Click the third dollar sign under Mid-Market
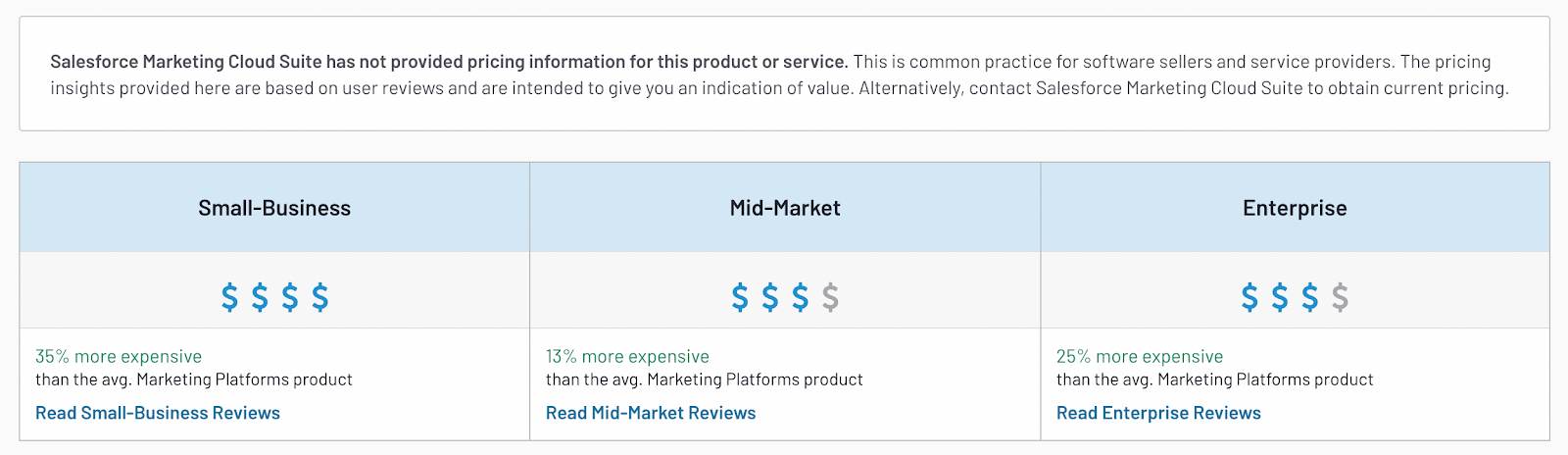 tap(801, 296)
